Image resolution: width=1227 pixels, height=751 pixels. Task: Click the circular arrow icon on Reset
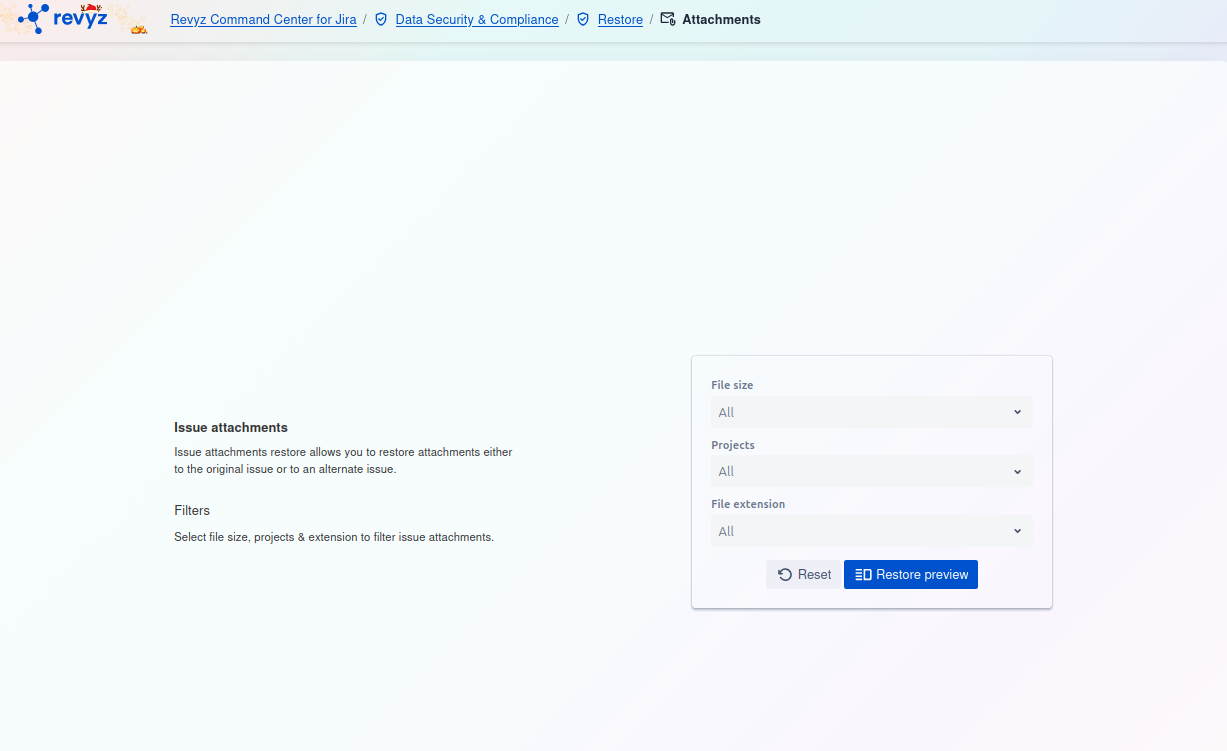(x=785, y=575)
